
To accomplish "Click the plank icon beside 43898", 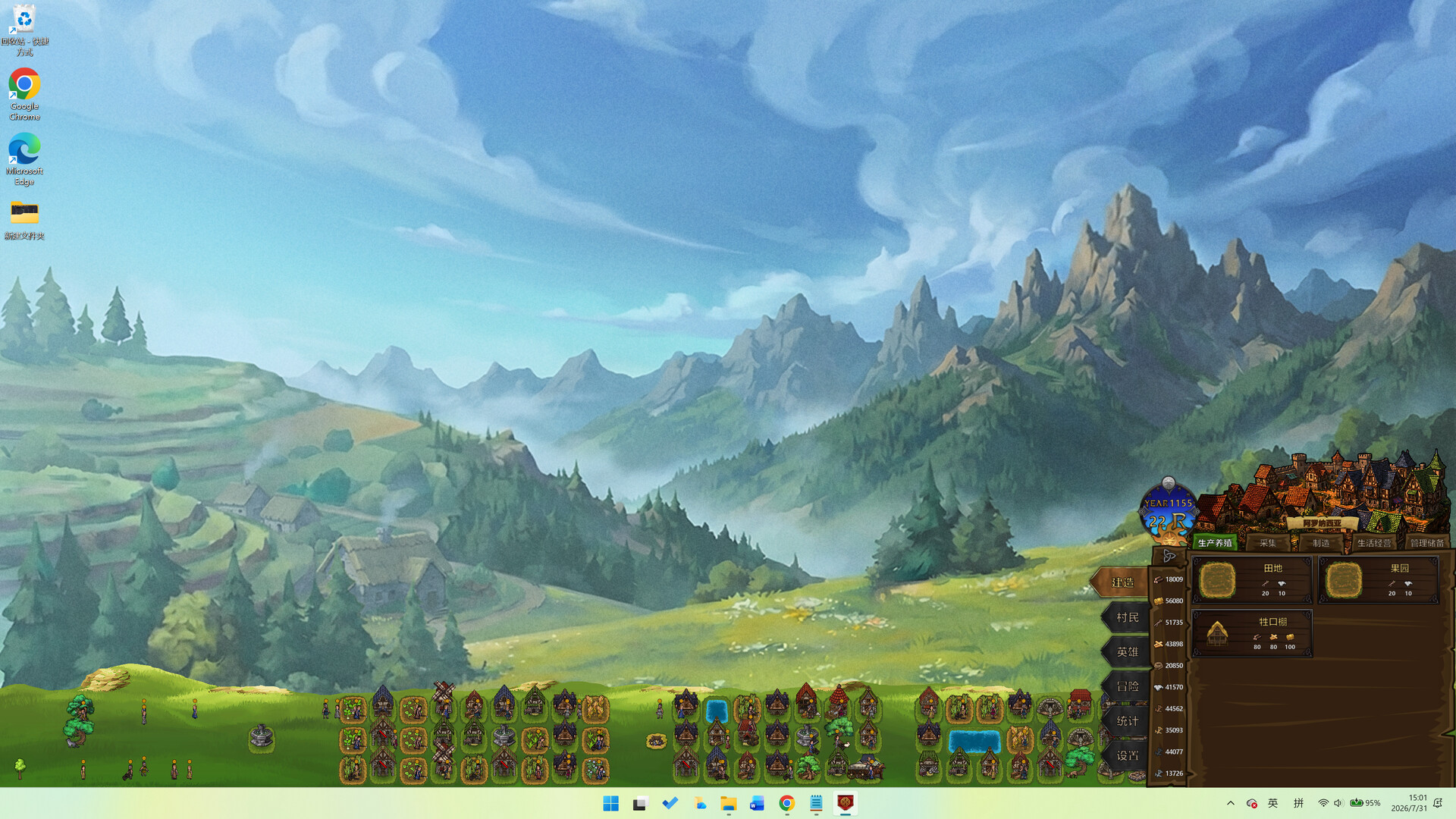I will tap(1158, 644).
